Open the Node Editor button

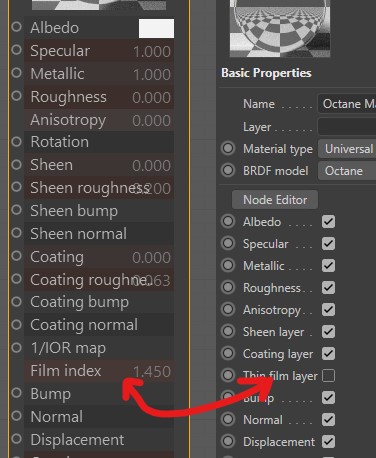(275, 200)
